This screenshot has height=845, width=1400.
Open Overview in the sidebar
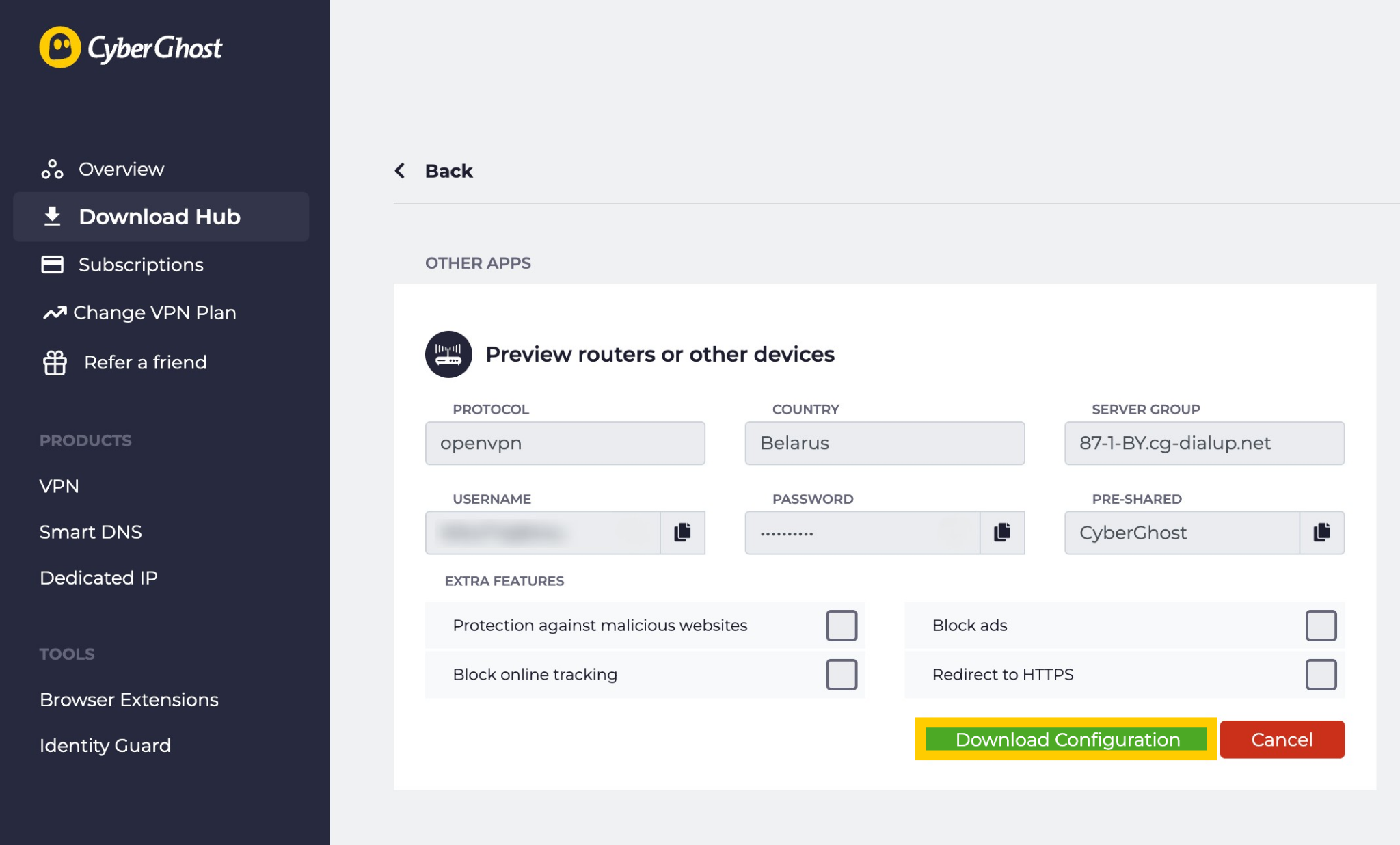[x=122, y=169]
